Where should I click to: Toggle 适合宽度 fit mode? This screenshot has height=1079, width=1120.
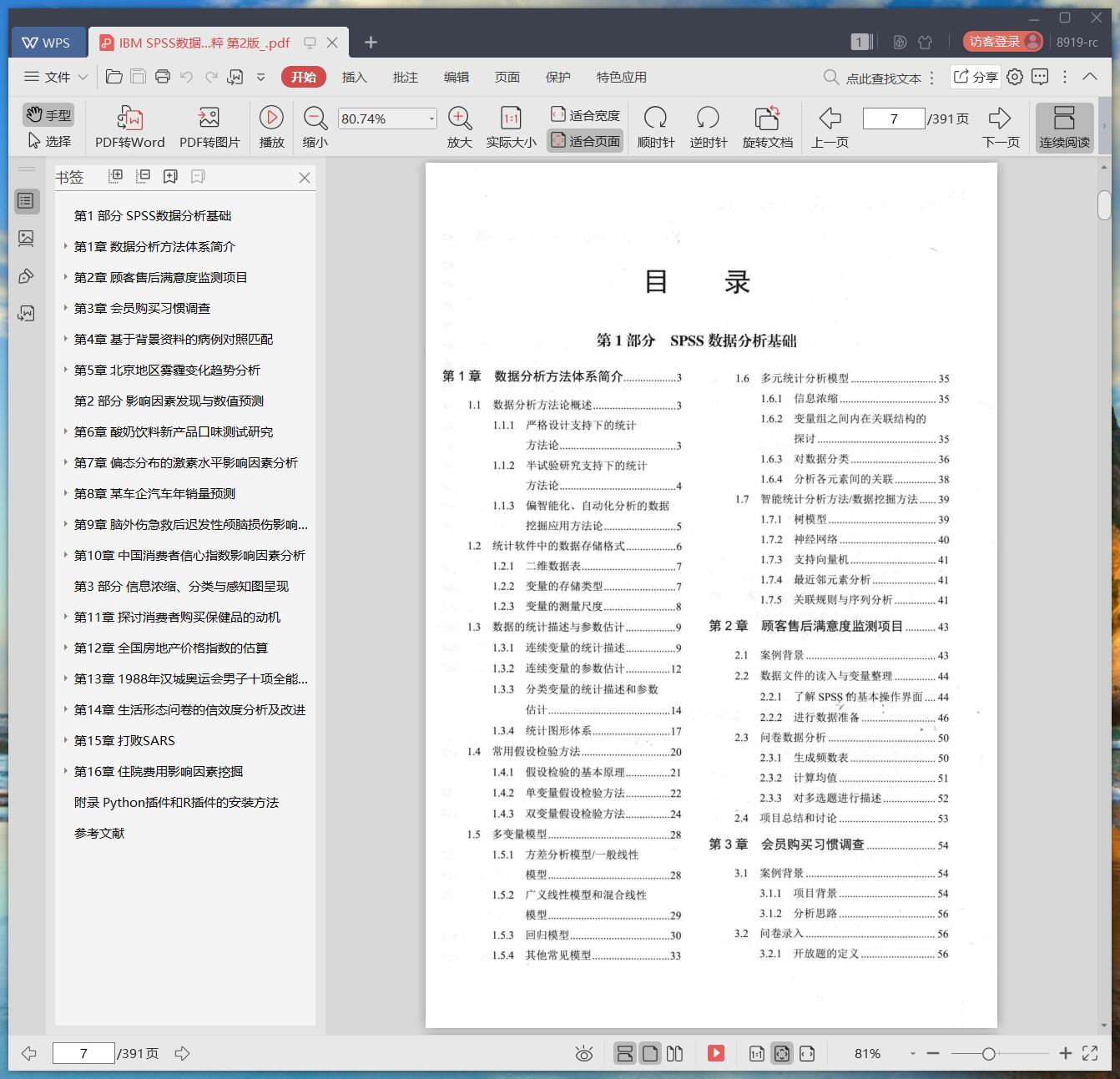point(586,115)
